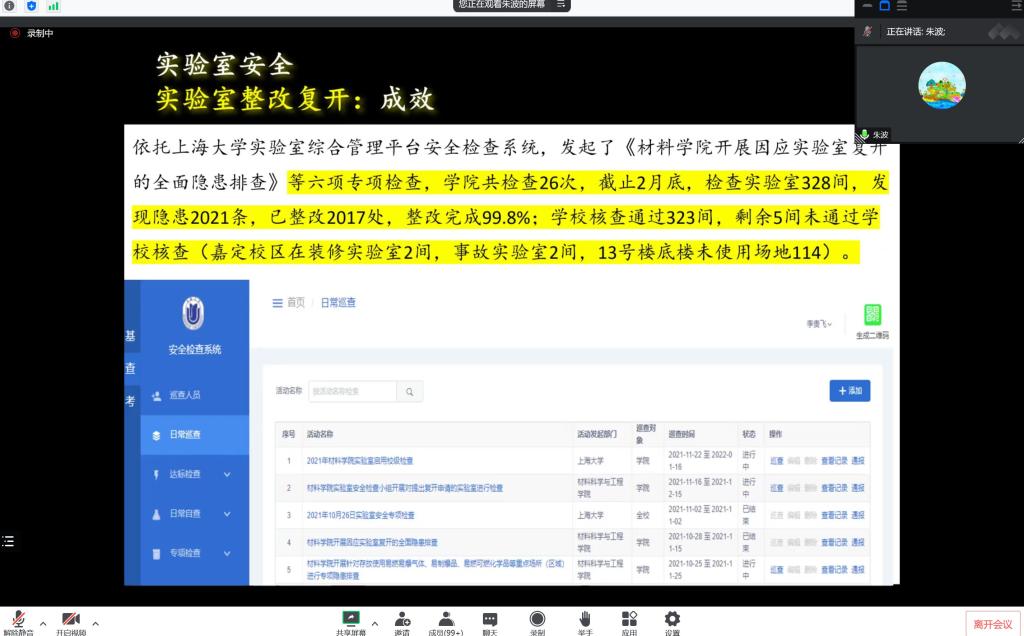Click the red leave meeting button

(x=992, y=624)
